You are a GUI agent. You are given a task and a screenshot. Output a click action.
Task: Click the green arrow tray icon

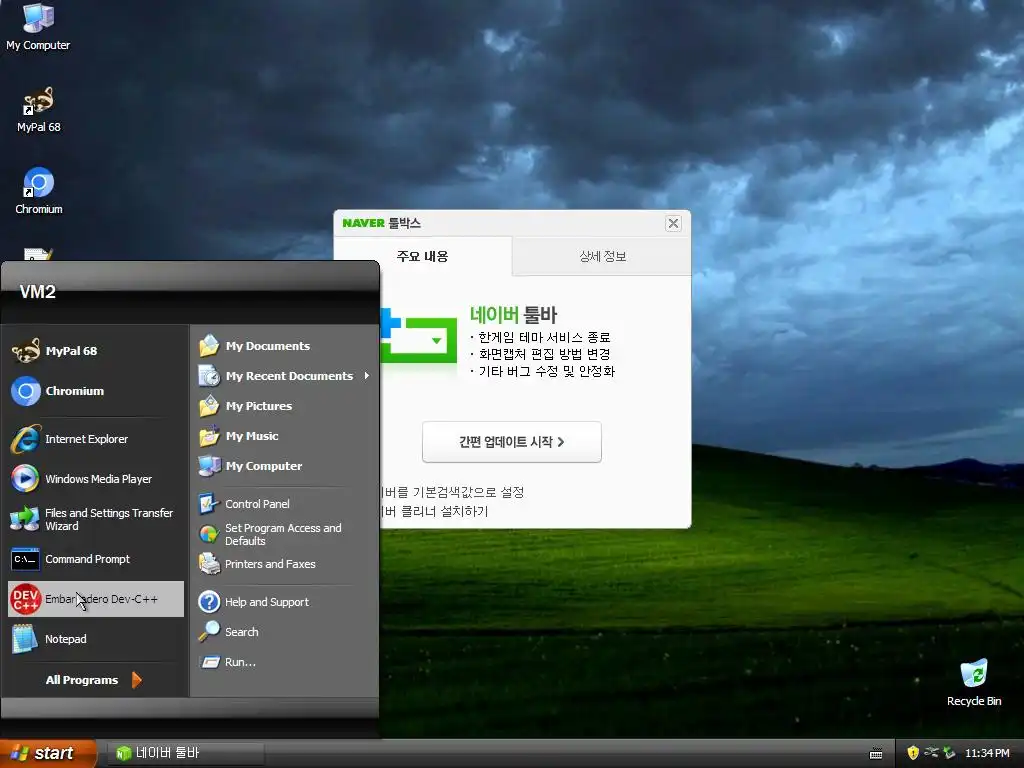(x=949, y=753)
